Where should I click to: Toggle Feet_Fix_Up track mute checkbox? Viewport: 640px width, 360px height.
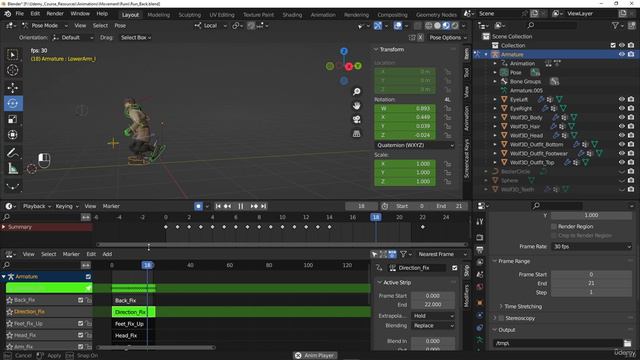point(80,324)
